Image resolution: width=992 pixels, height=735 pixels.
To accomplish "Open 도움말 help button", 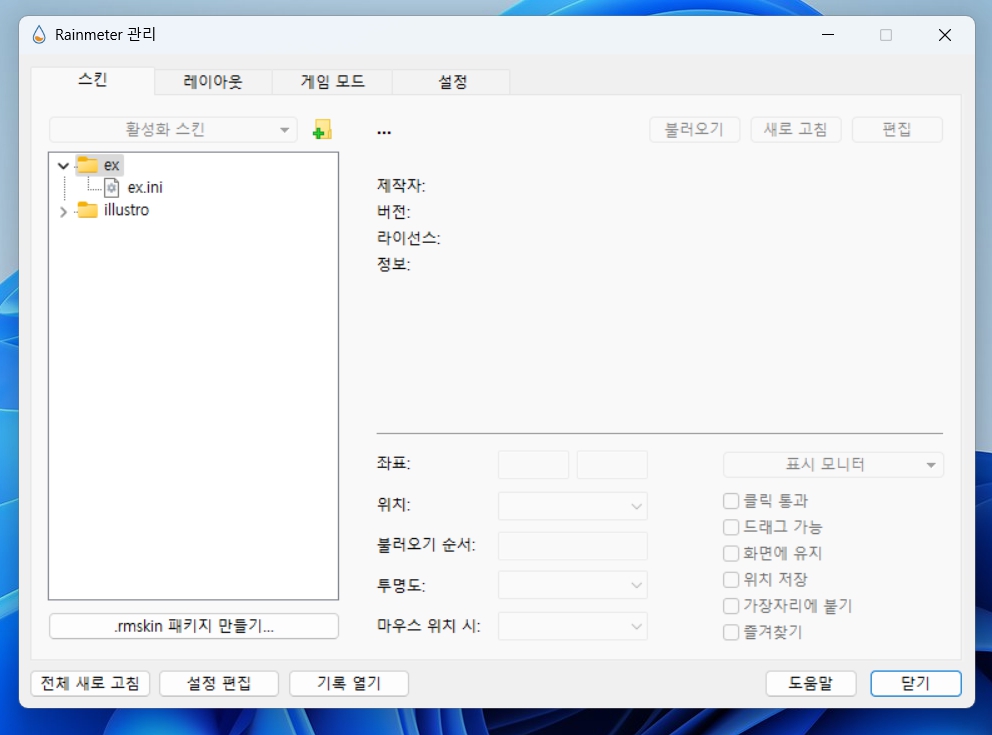I will point(811,684).
